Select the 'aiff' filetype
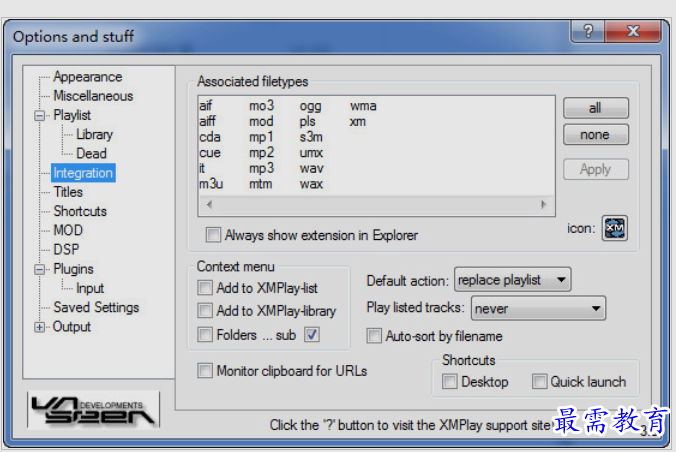Viewport: 676px width, 452px height. pyautogui.click(x=207, y=121)
